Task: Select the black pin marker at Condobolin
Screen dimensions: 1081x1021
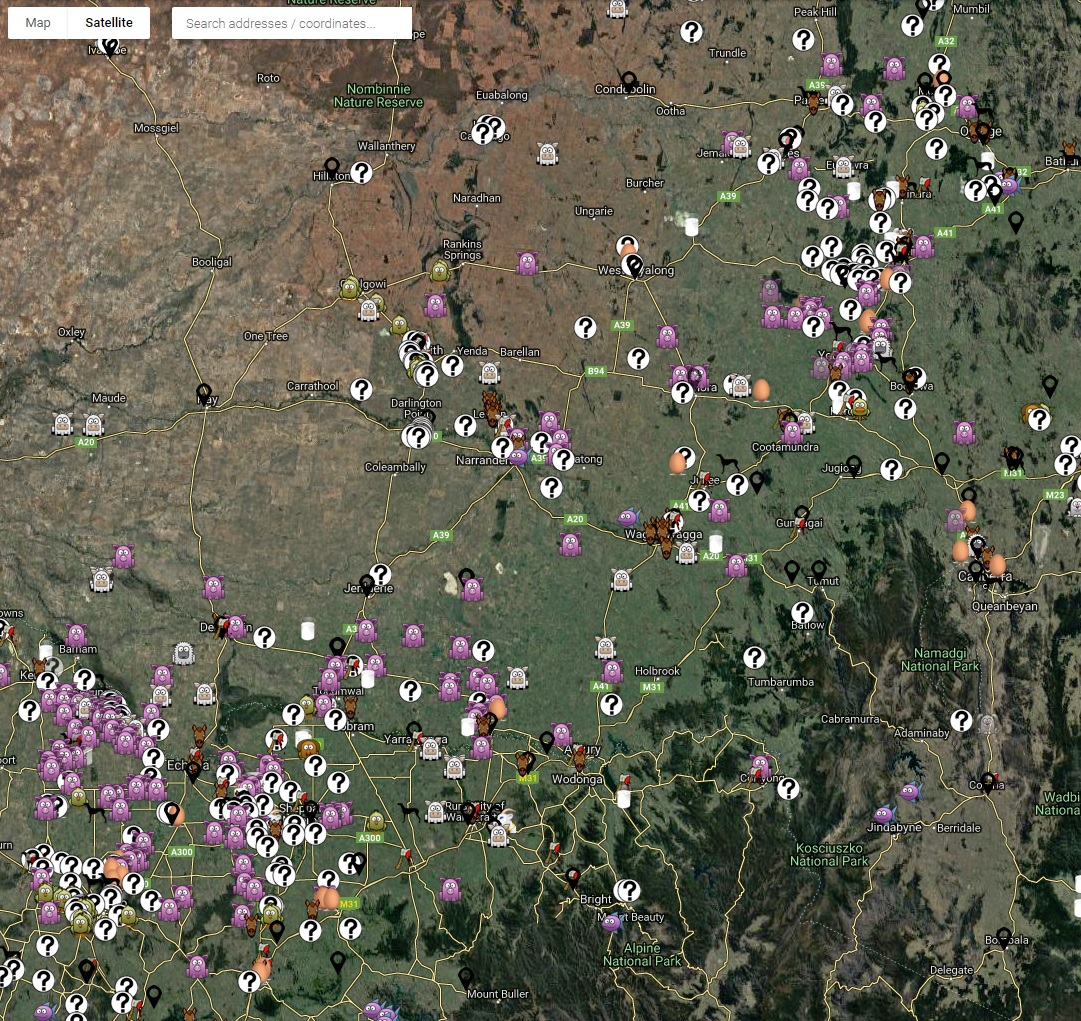Action: tap(628, 80)
